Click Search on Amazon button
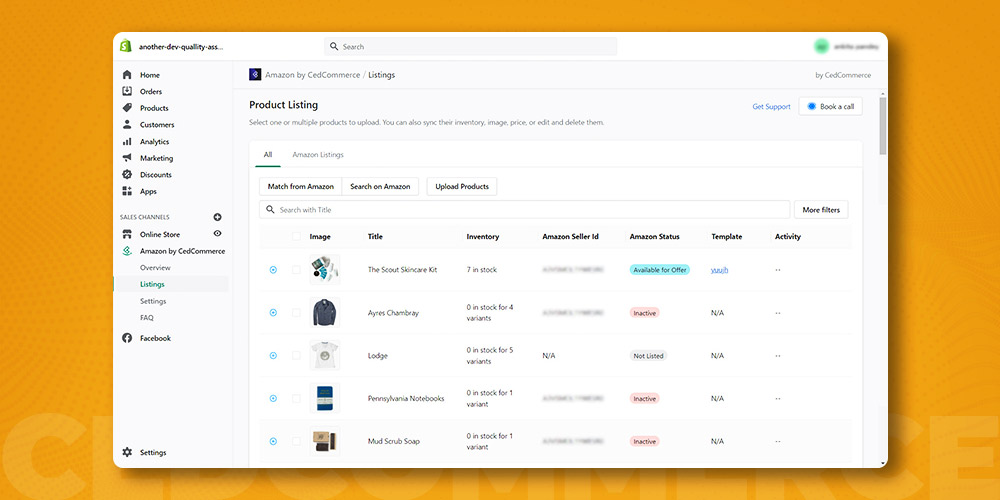The width and height of the screenshot is (1000, 500). (380, 186)
